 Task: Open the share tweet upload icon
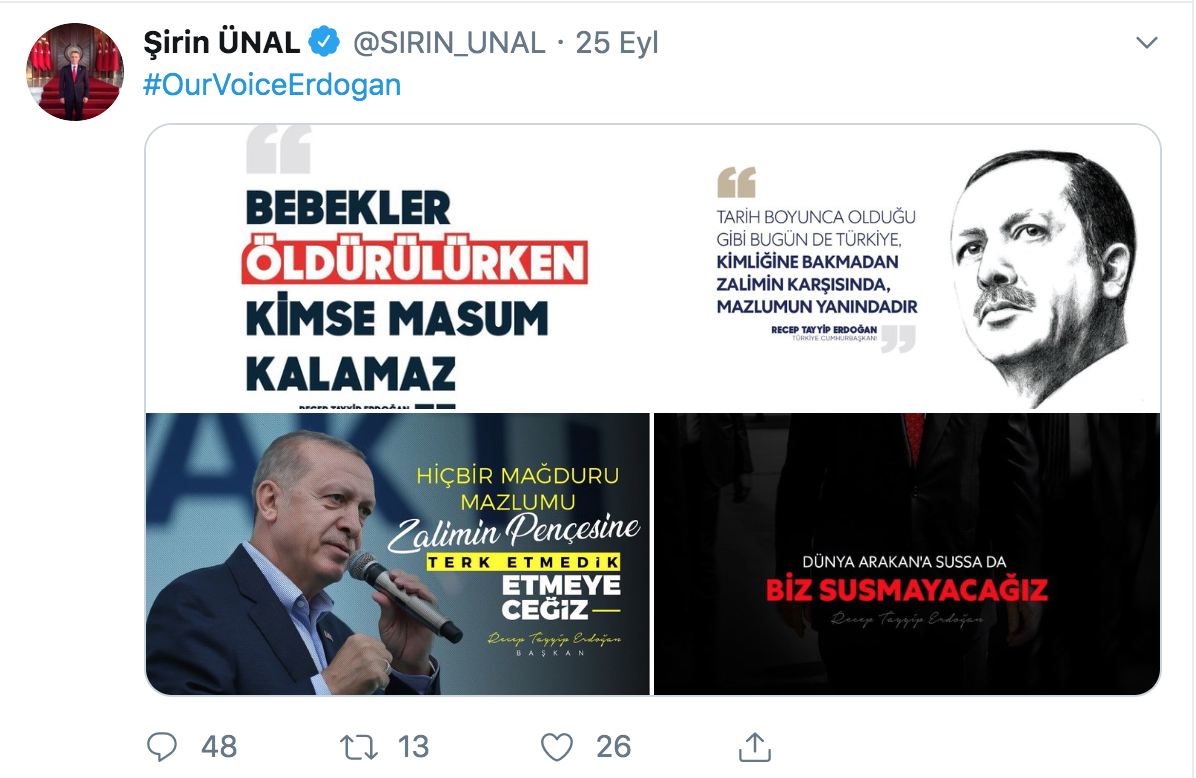755,746
